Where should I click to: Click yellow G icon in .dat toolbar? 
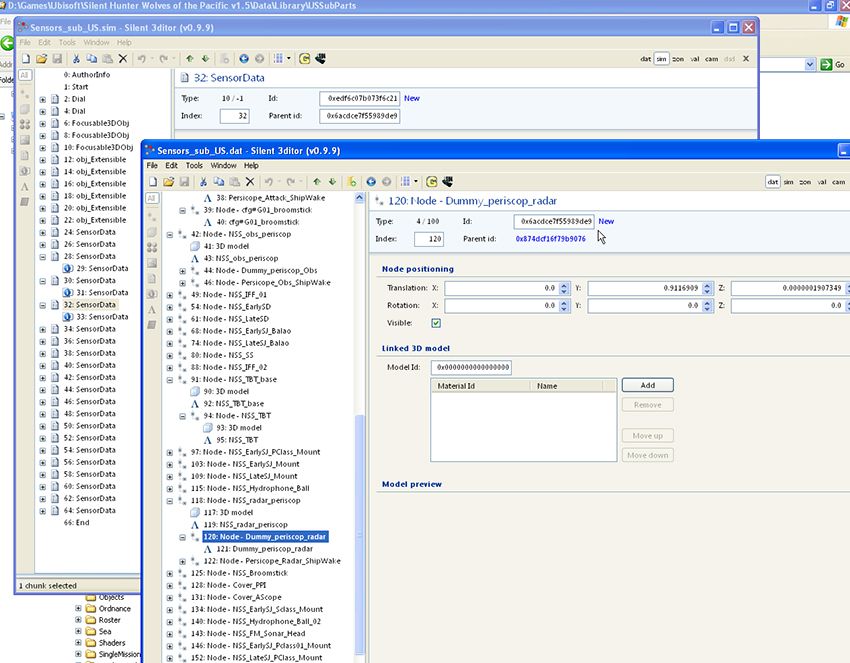[x=432, y=182]
